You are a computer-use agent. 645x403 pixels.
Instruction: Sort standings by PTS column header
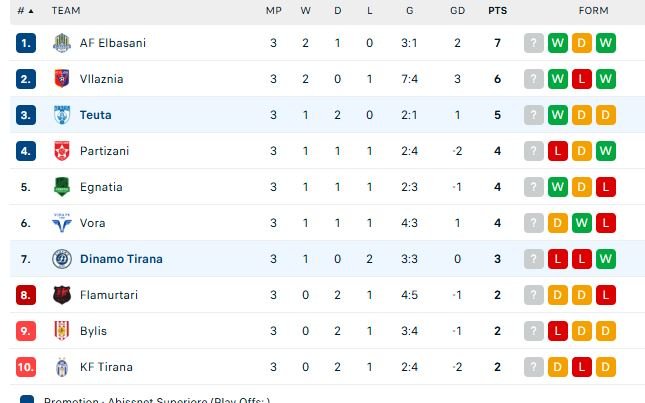pos(496,11)
